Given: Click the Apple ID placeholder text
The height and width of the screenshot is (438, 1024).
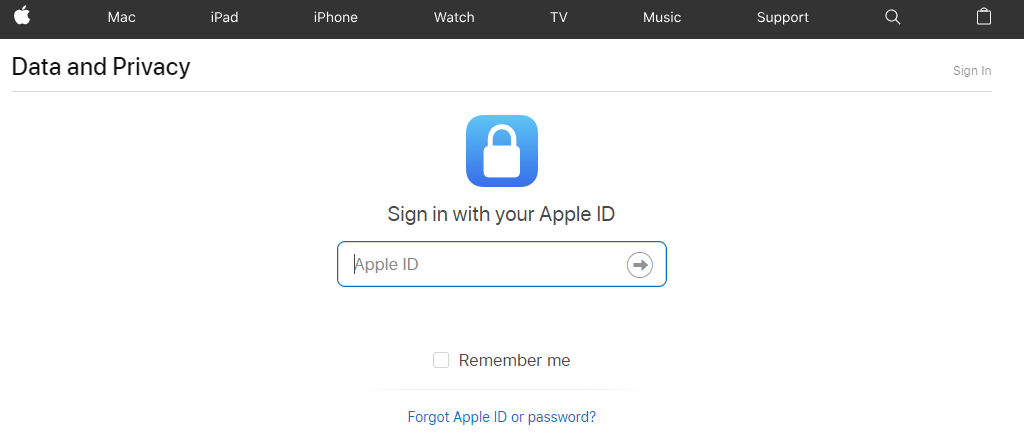Looking at the screenshot, I should tap(386, 264).
